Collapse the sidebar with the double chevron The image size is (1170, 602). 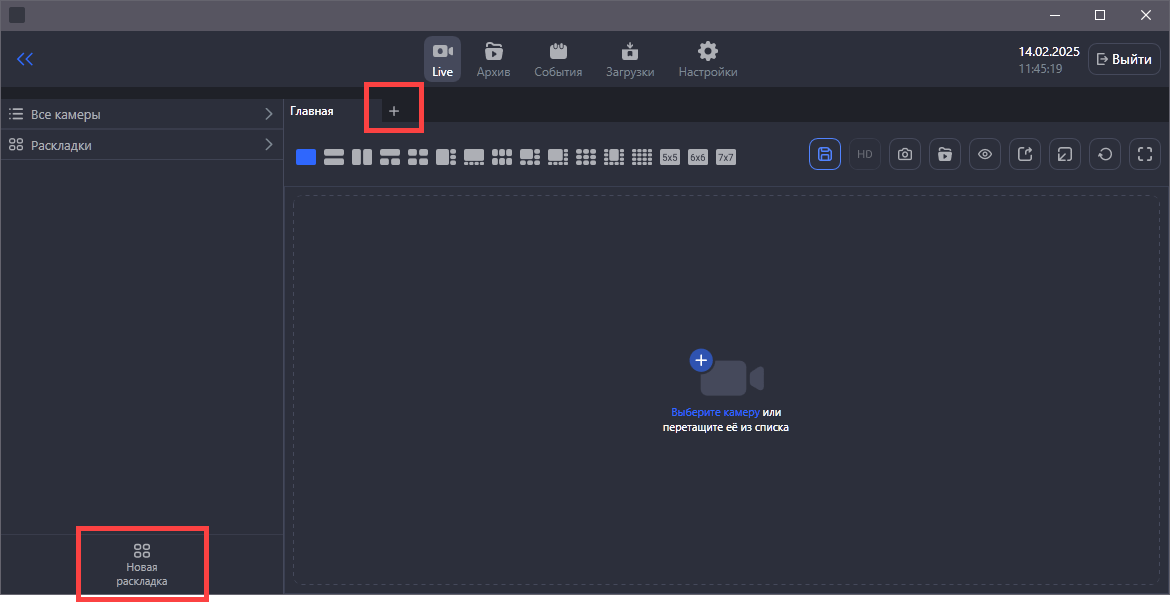pos(25,59)
